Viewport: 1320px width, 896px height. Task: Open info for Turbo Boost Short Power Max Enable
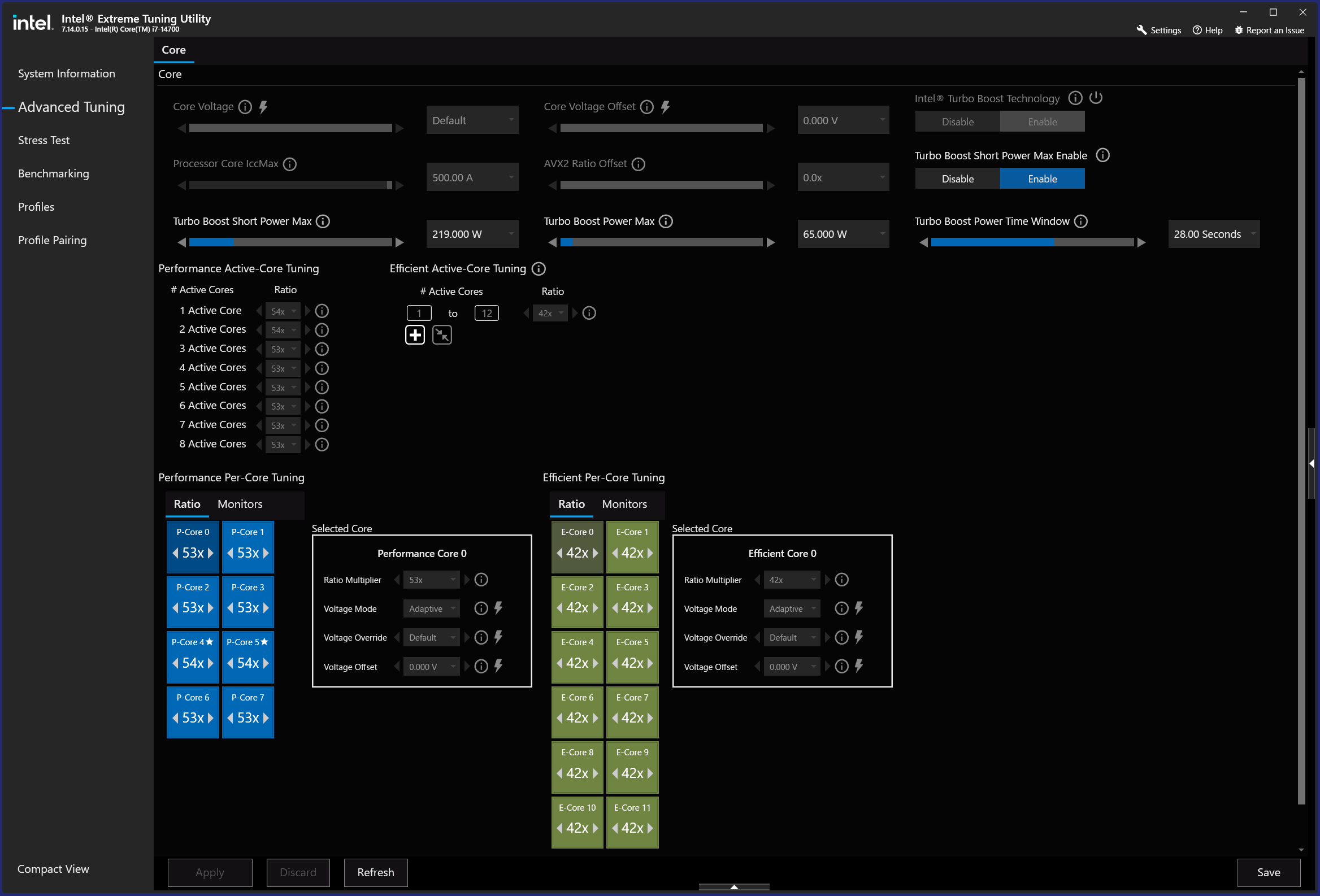coord(1102,155)
